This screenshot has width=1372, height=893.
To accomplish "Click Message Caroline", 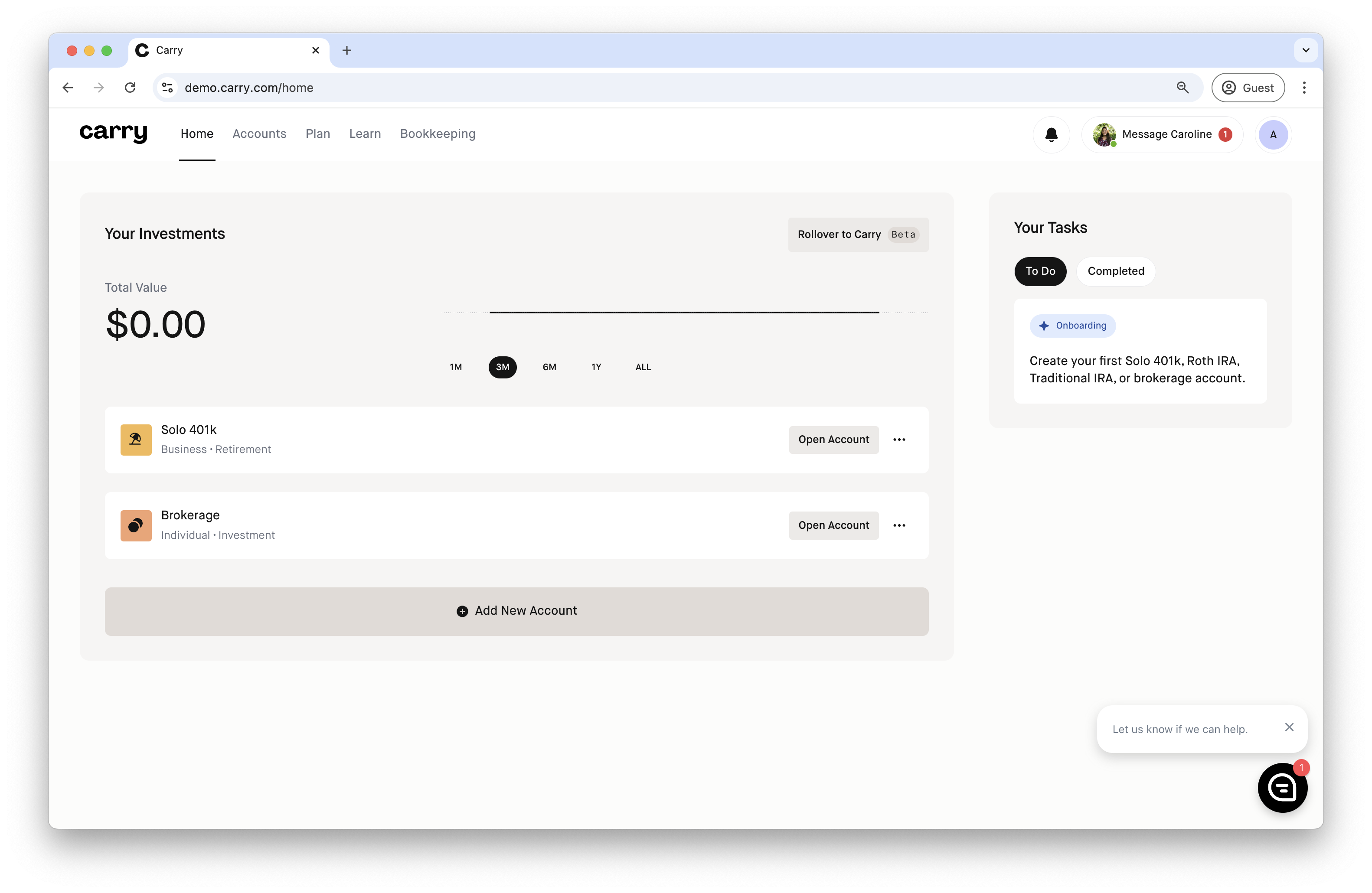I will (x=1162, y=134).
